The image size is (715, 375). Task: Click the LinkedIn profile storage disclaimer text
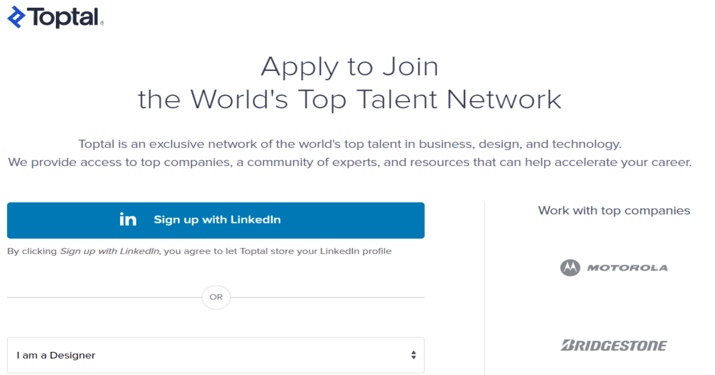coord(199,251)
